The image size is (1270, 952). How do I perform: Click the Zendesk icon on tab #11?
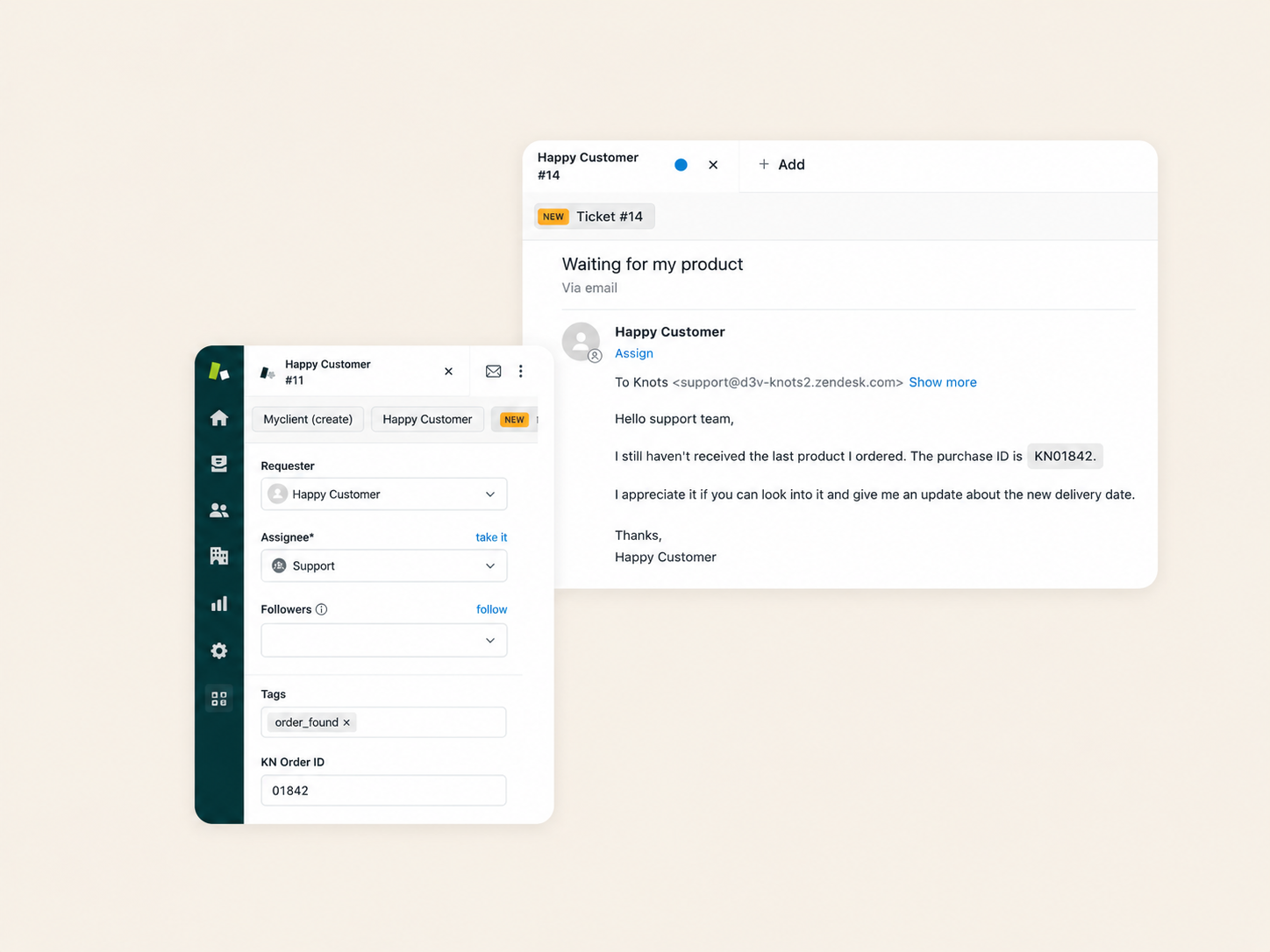click(x=268, y=373)
